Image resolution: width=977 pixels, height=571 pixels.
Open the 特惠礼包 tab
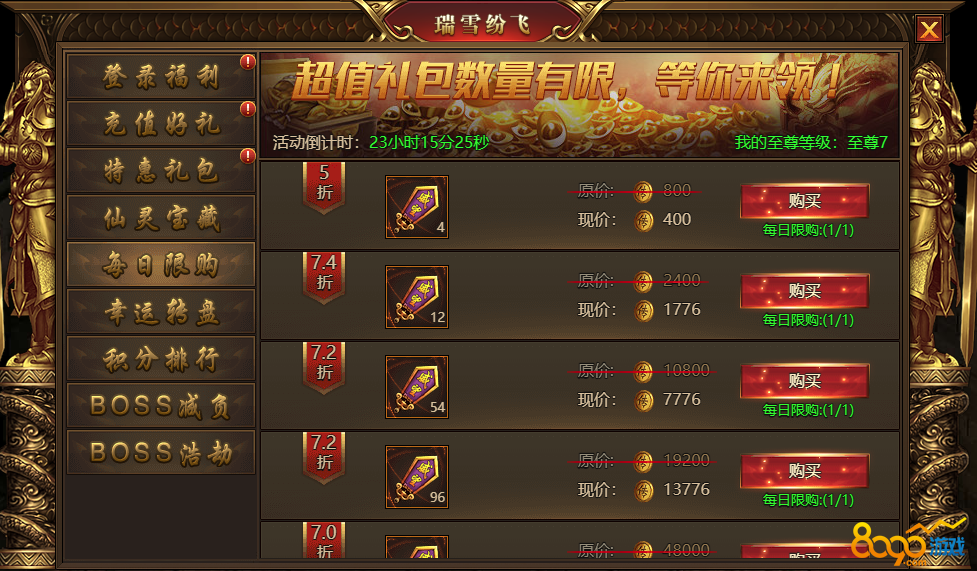click(161, 170)
